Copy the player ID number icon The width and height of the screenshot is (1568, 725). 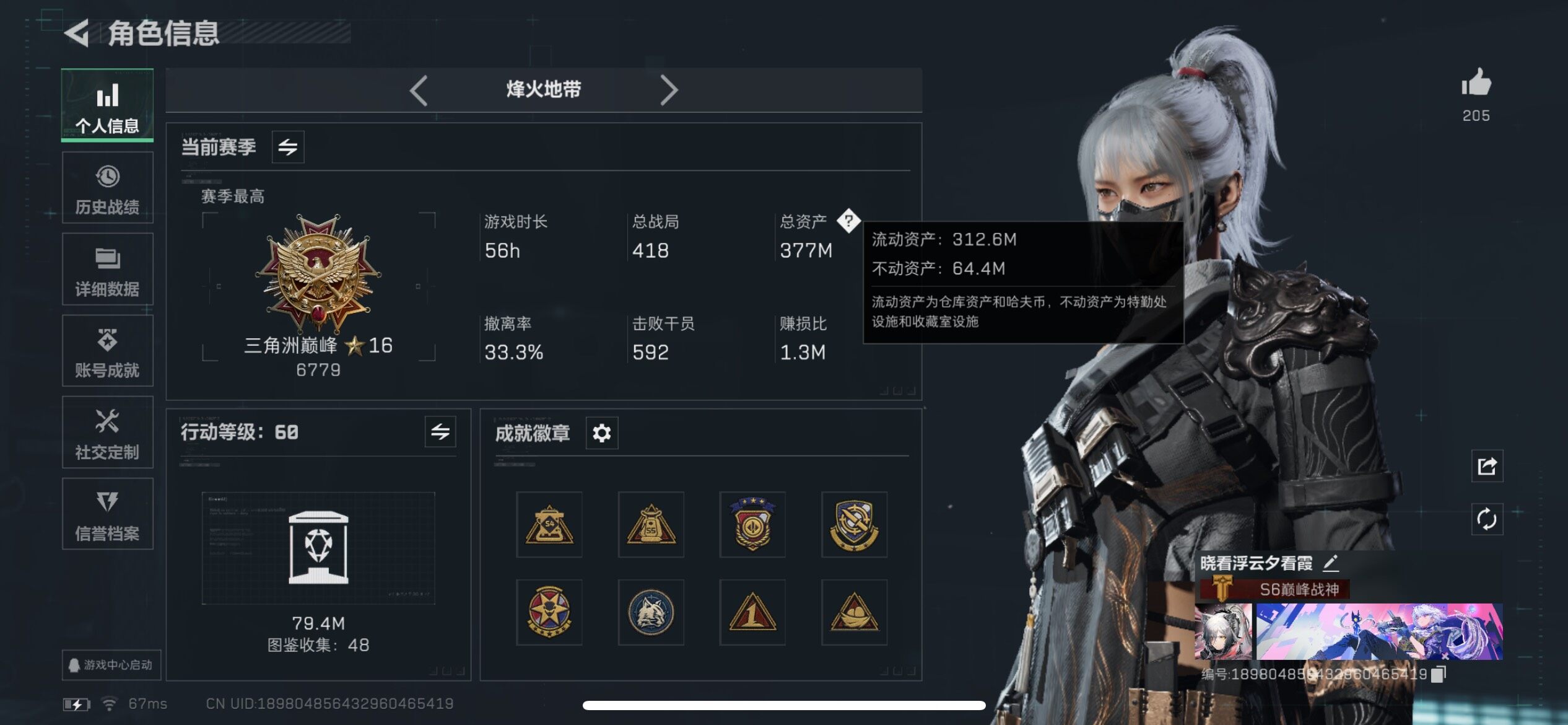pyautogui.click(x=1439, y=674)
